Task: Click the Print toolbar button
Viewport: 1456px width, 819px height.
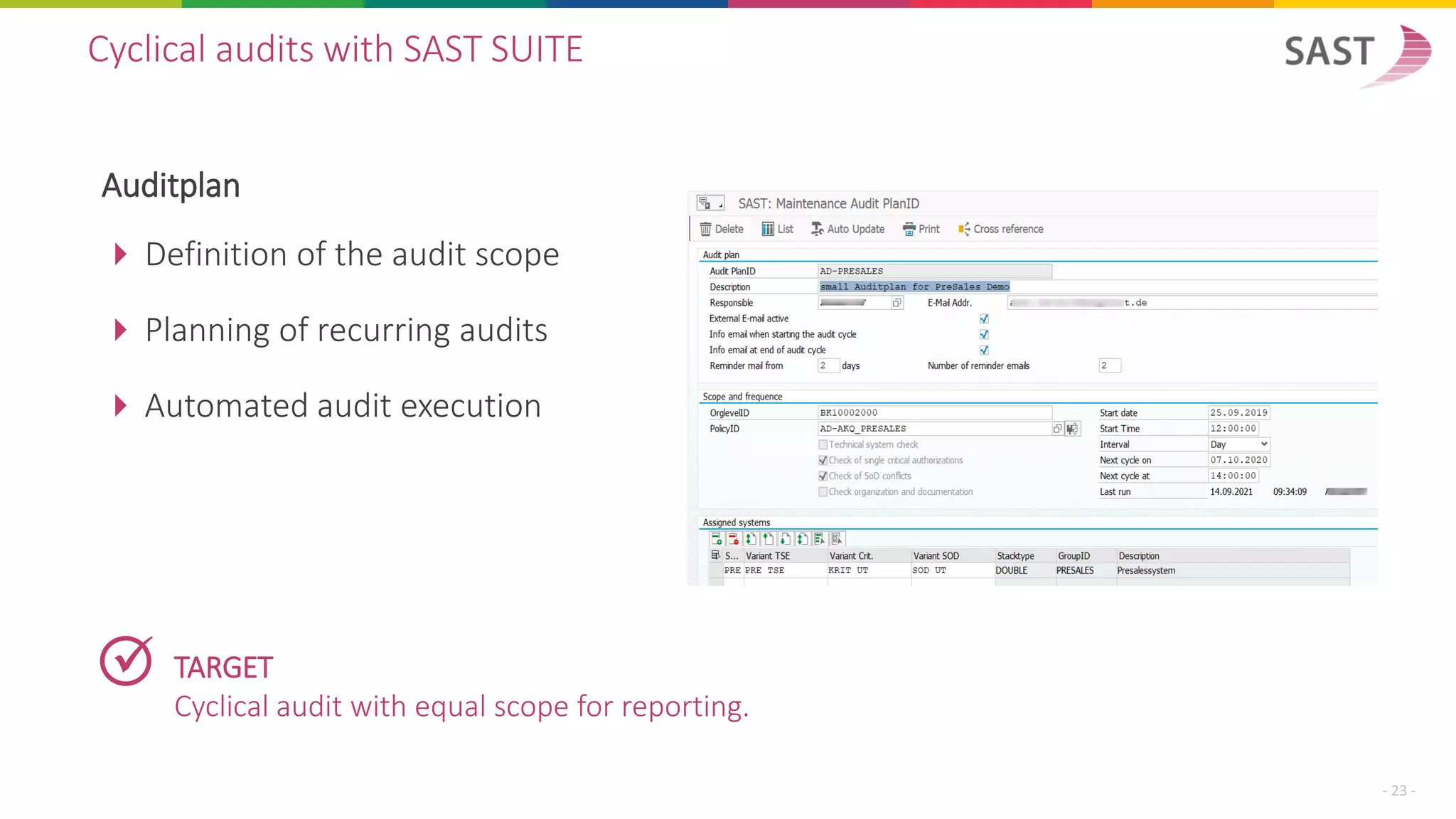Action: (x=921, y=229)
